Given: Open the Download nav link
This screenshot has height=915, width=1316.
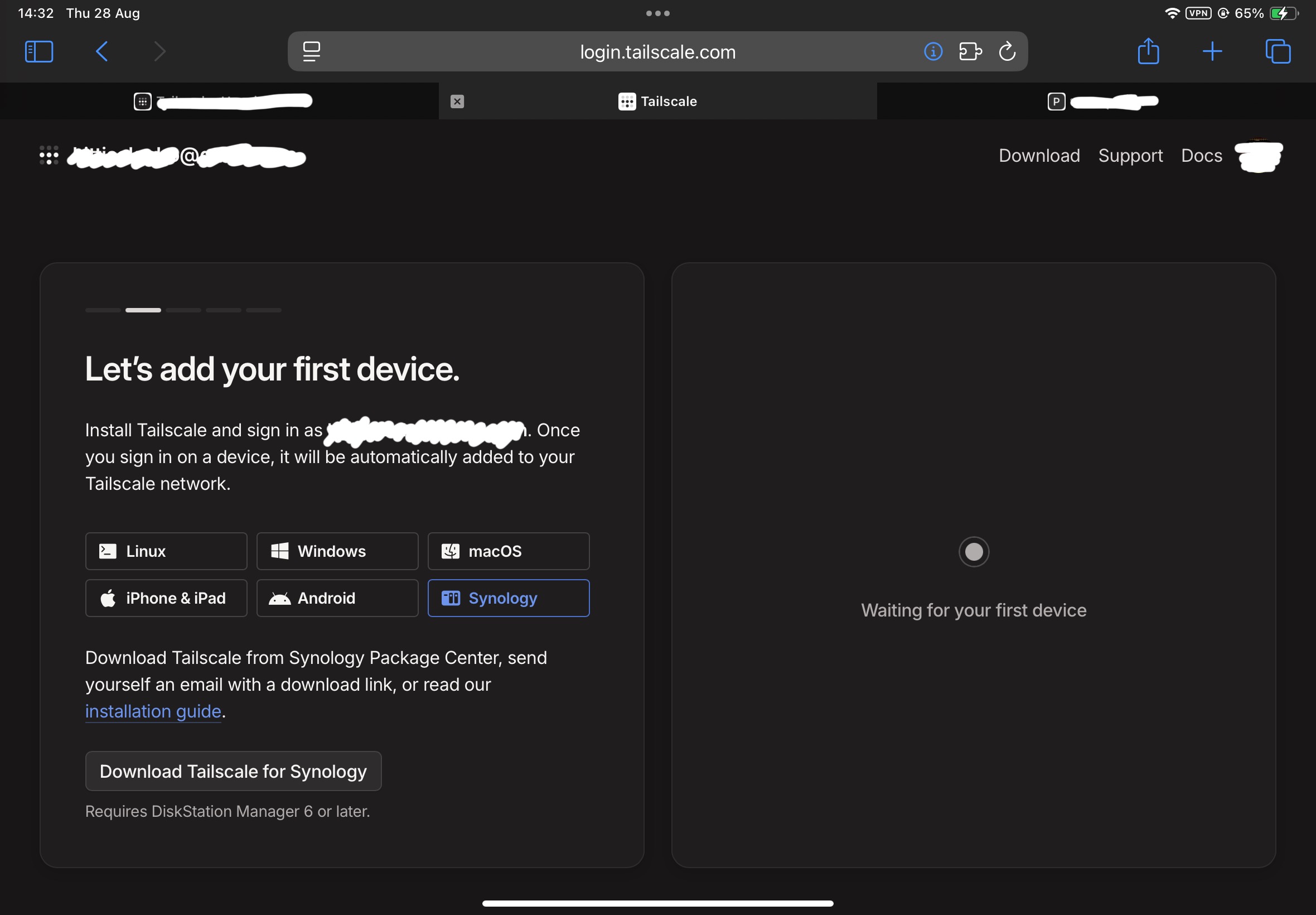Looking at the screenshot, I should point(1039,155).
